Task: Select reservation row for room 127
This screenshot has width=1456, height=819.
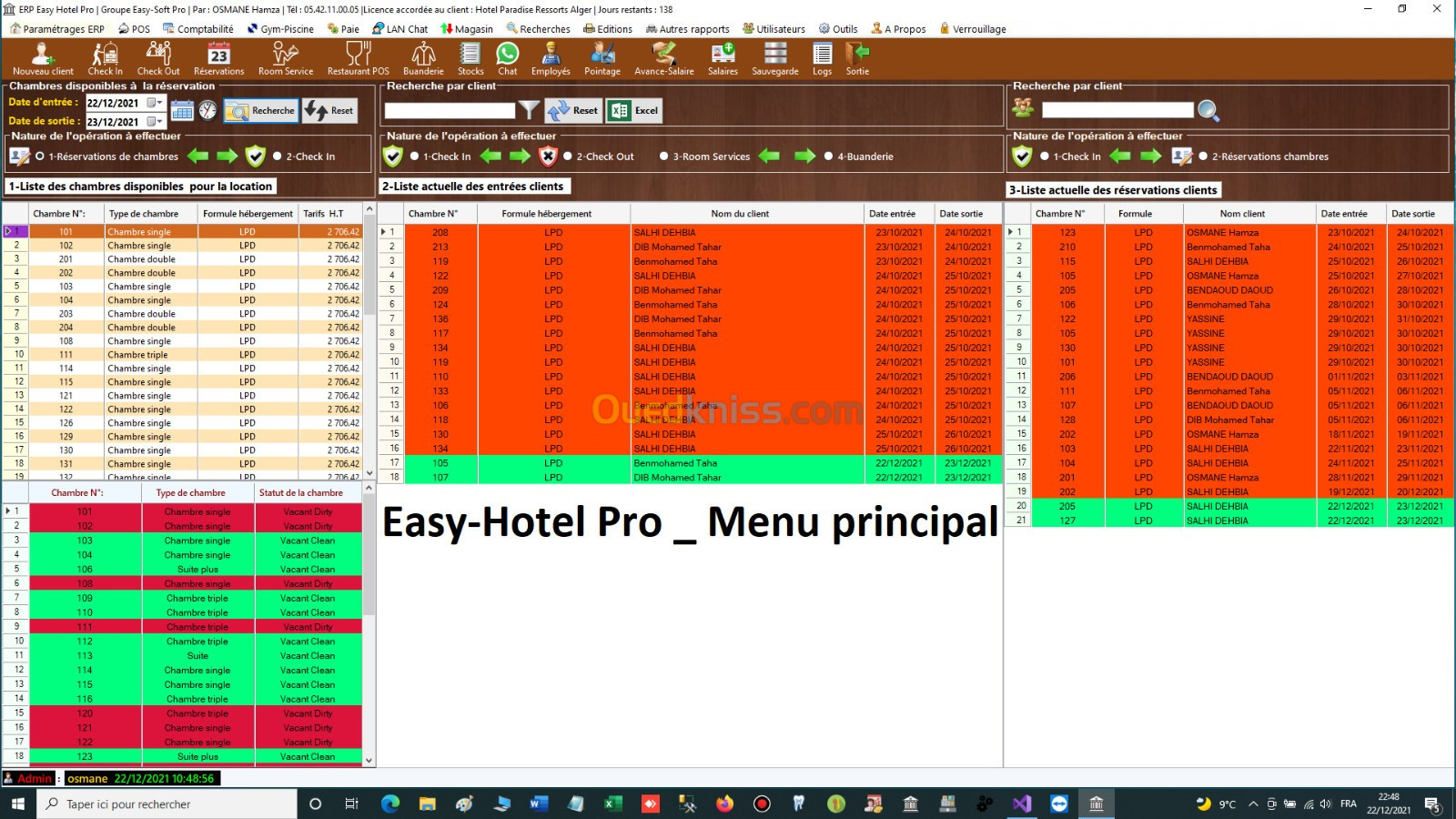Action: point(1230,521)
